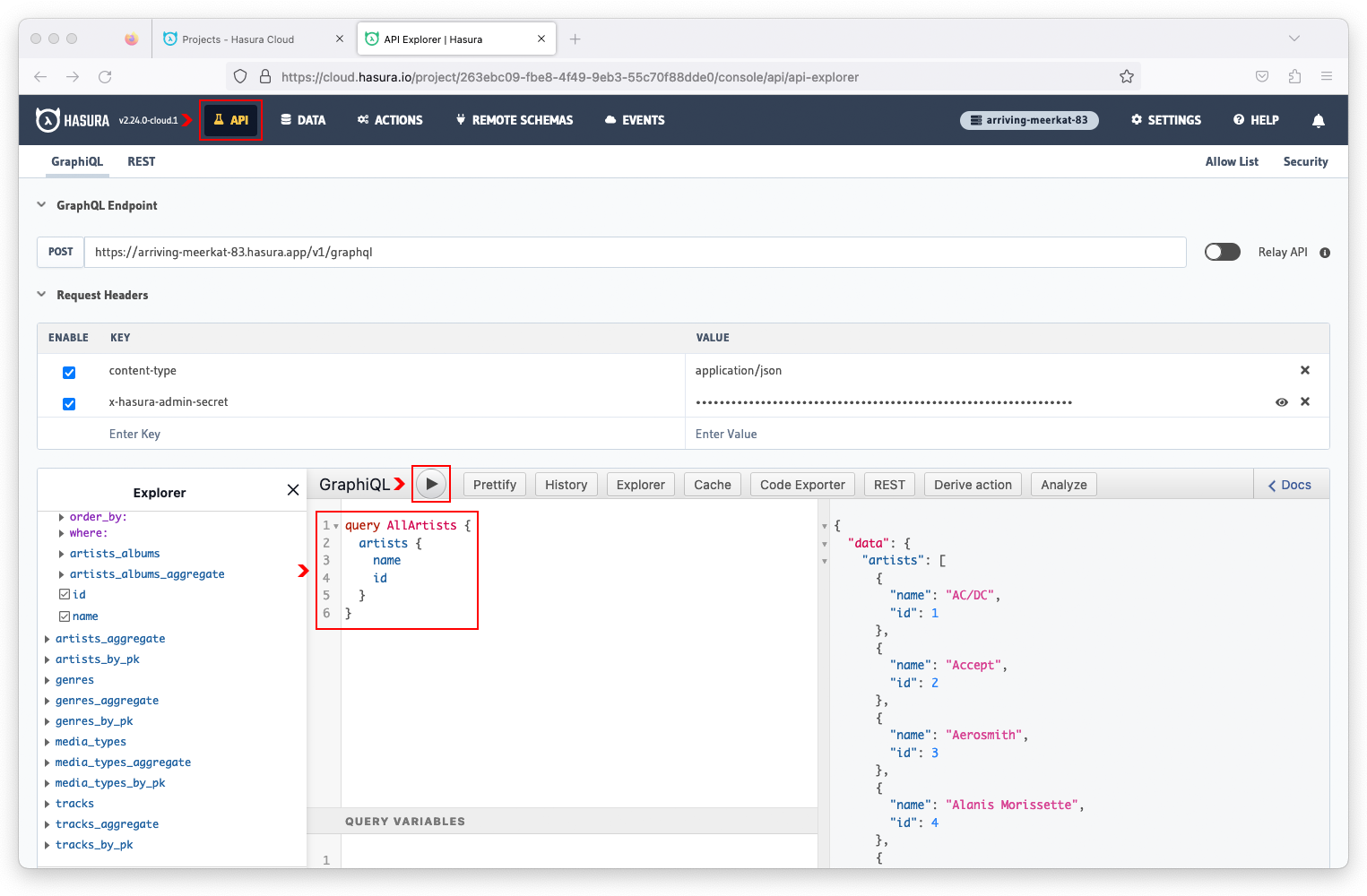Reload the browser page

[105, 77]
